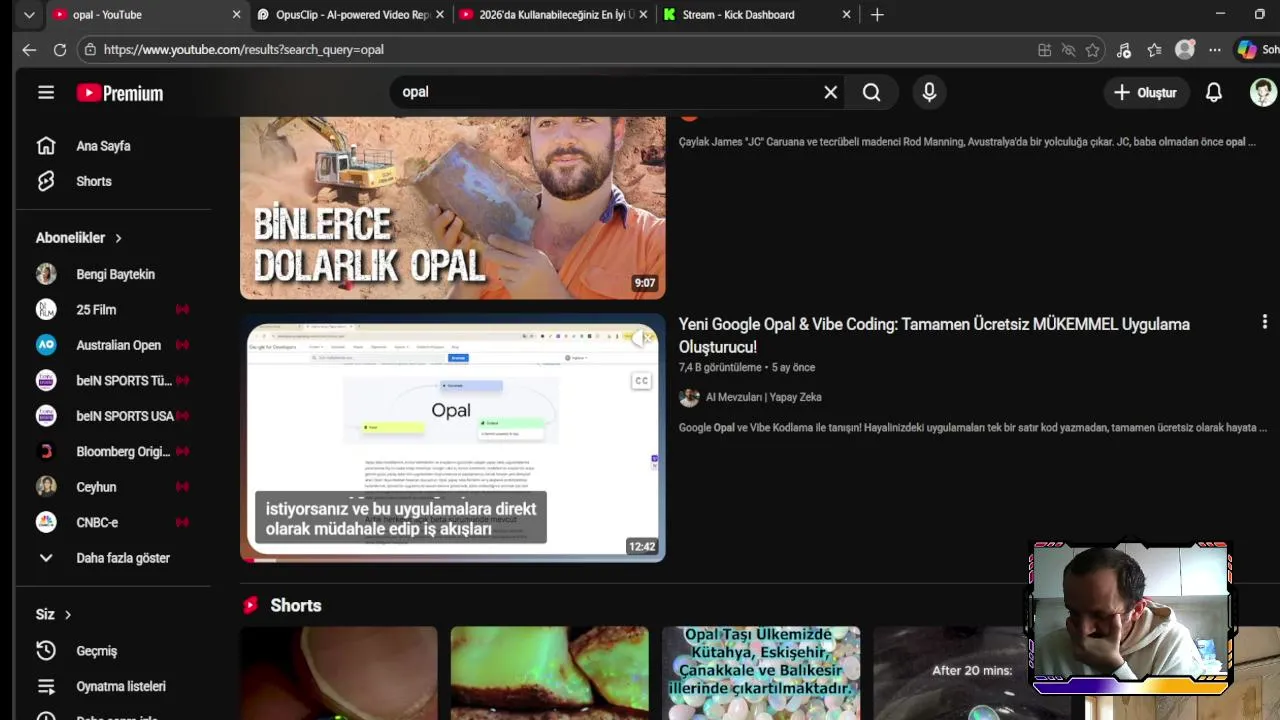Start voice search with the microphone
This screenshot has height=720, width=1280.
click(929, 92)
